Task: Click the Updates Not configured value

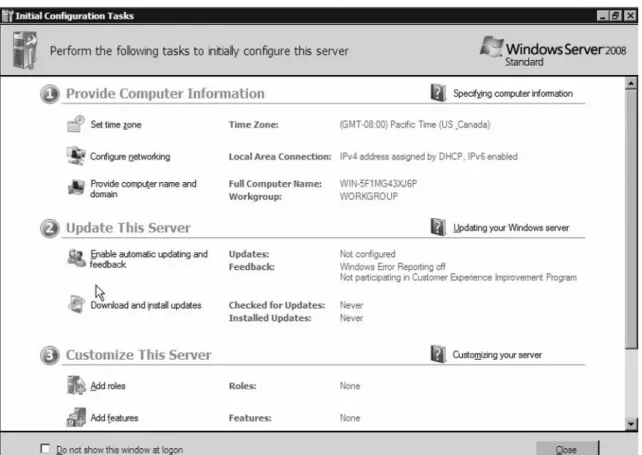Action: click(x=367, y=254)
